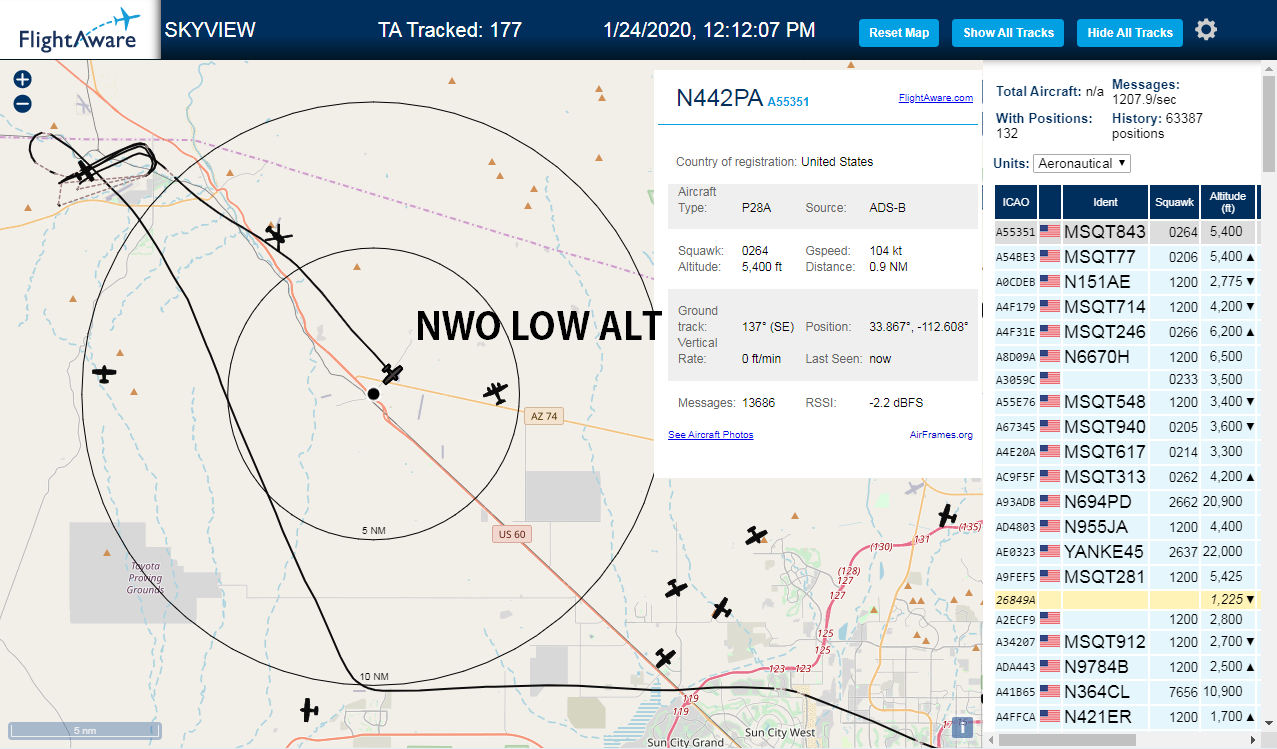Select MSQT714 aircraft row
This screenshot has width=1277, height=749.
click(1127, 306)
